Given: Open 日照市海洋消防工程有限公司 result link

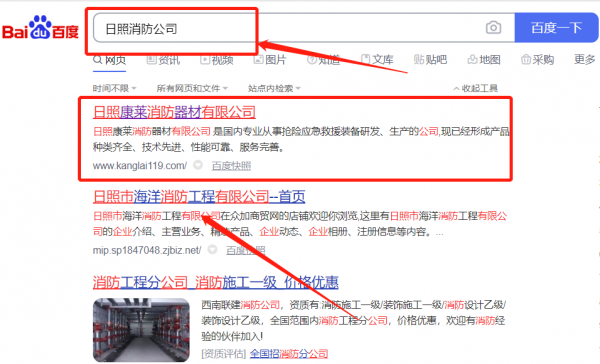Looking at the screenshot, I should click(199, 197).
